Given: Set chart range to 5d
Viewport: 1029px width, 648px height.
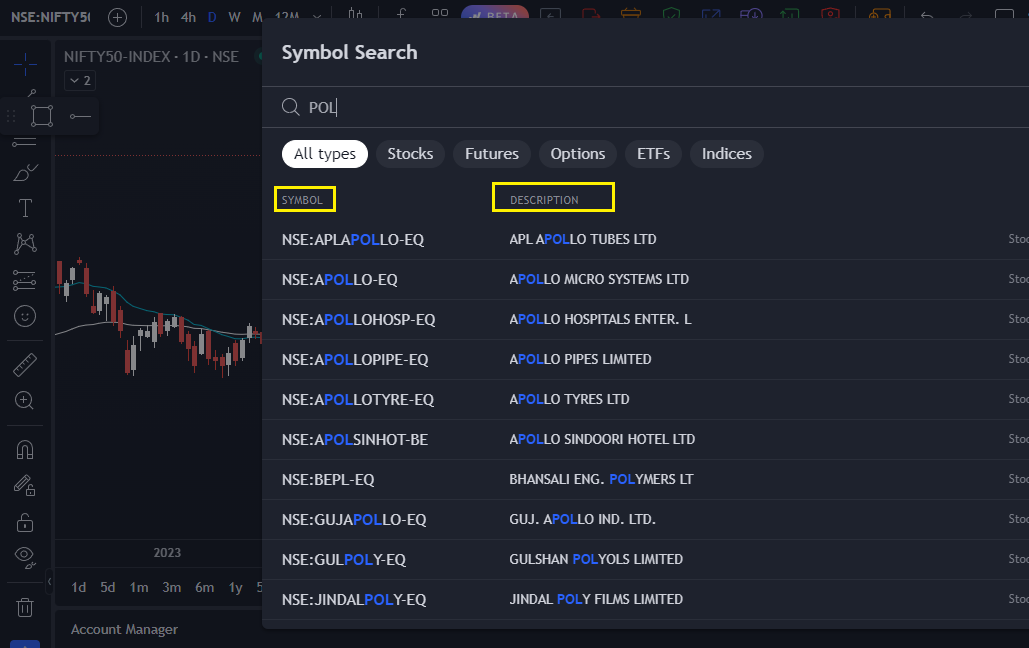Looking at the screenshot, I should 108,587.
